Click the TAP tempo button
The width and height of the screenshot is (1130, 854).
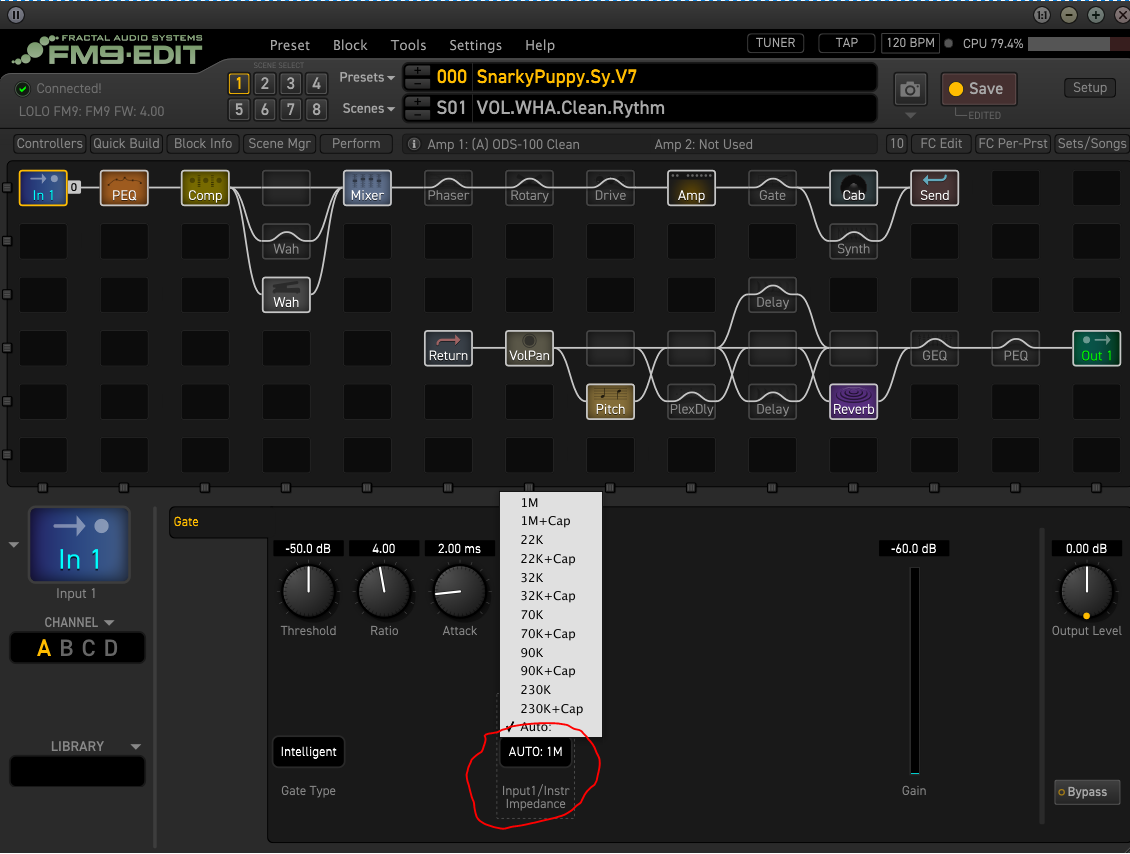(847, 43)
